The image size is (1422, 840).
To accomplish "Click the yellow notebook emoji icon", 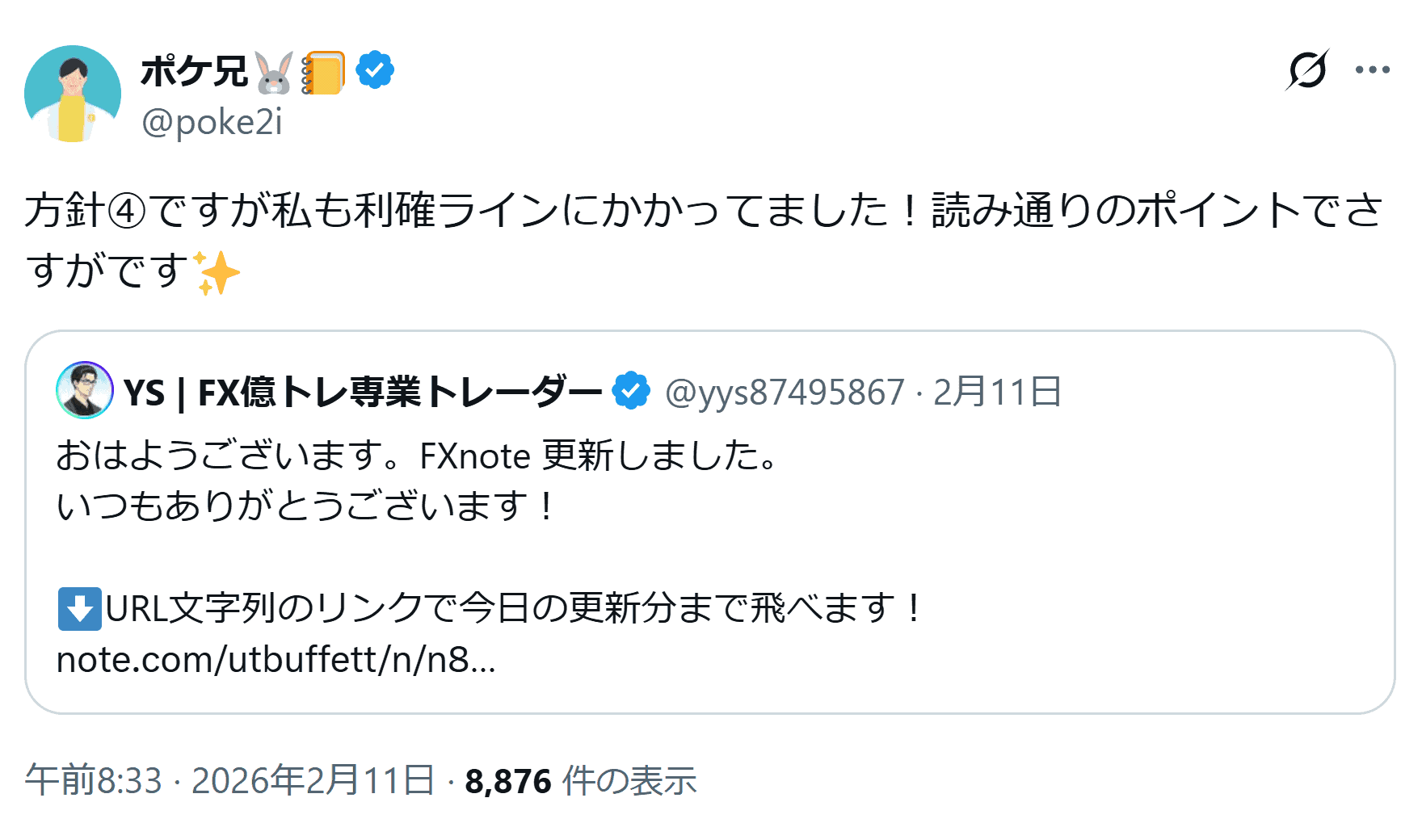I will [323, 73].
